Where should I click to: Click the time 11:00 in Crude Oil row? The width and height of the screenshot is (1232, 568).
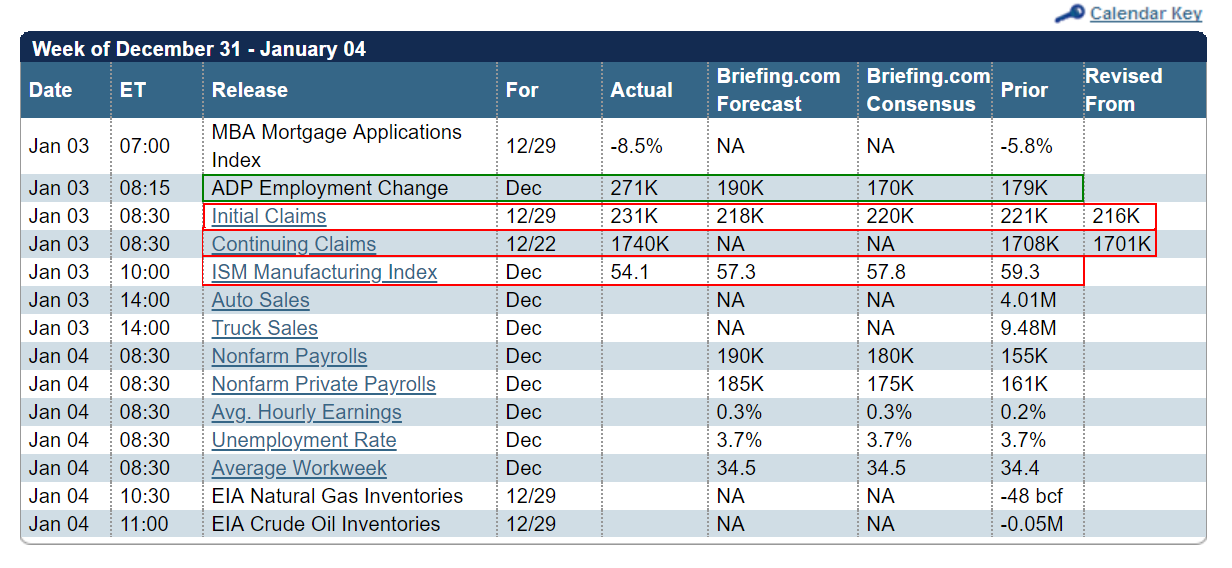tap(145, 524)
